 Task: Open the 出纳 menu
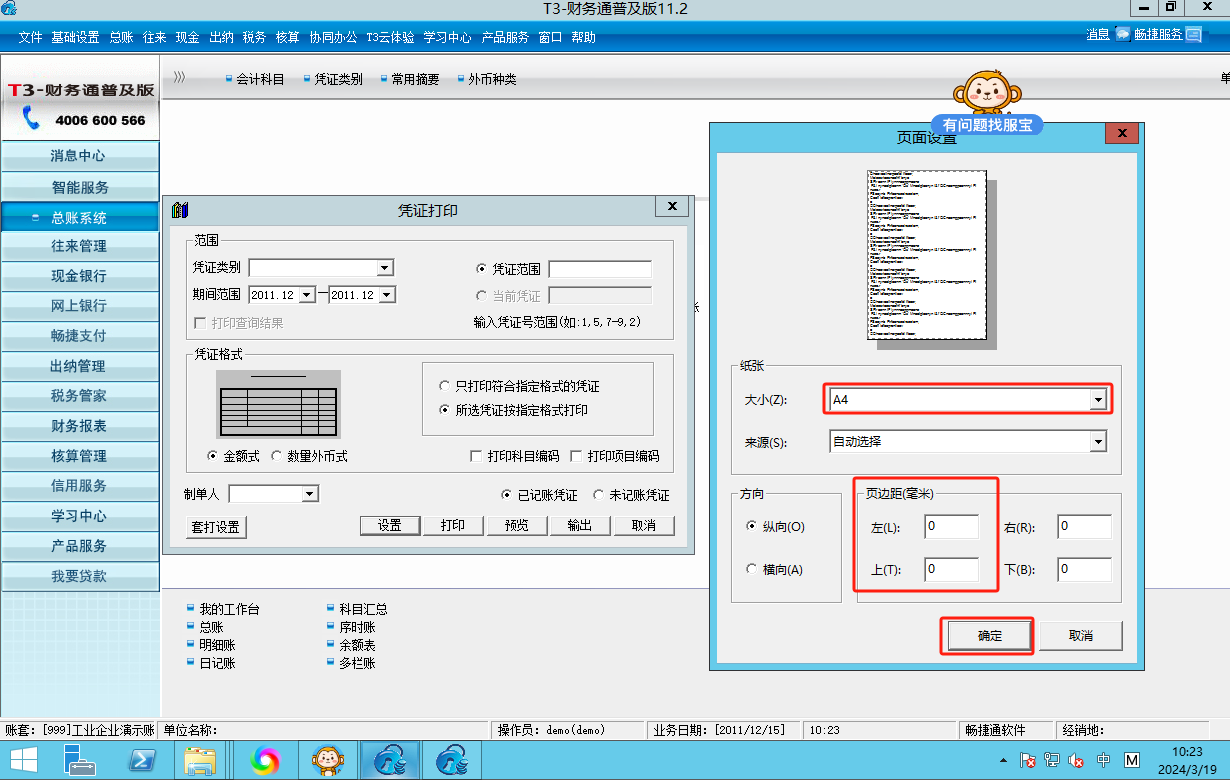221,37
